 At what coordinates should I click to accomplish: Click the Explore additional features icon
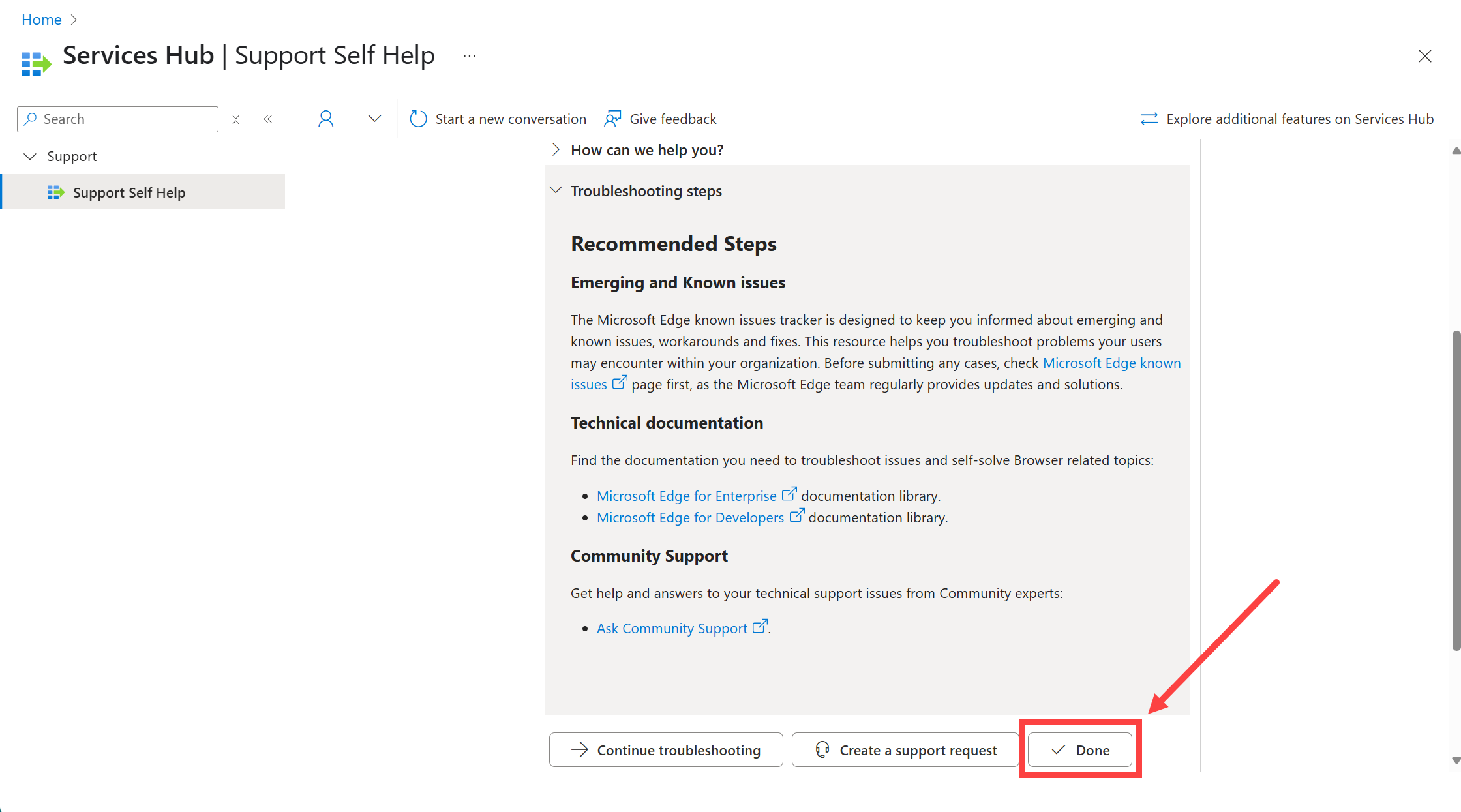1148,119
